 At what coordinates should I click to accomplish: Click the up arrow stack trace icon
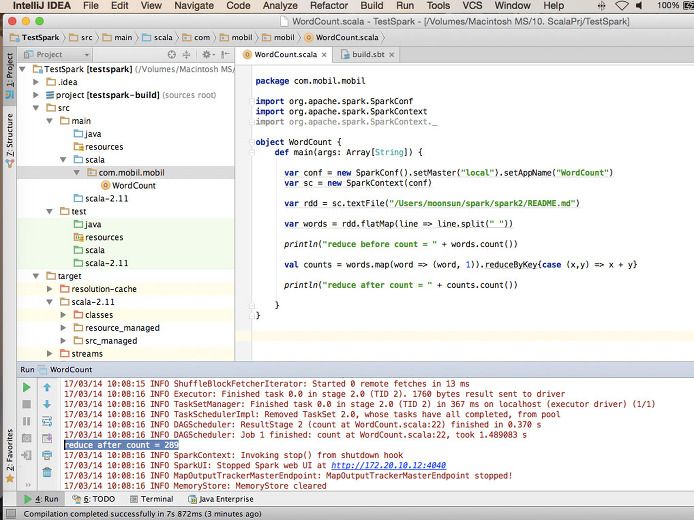[47, 387]
